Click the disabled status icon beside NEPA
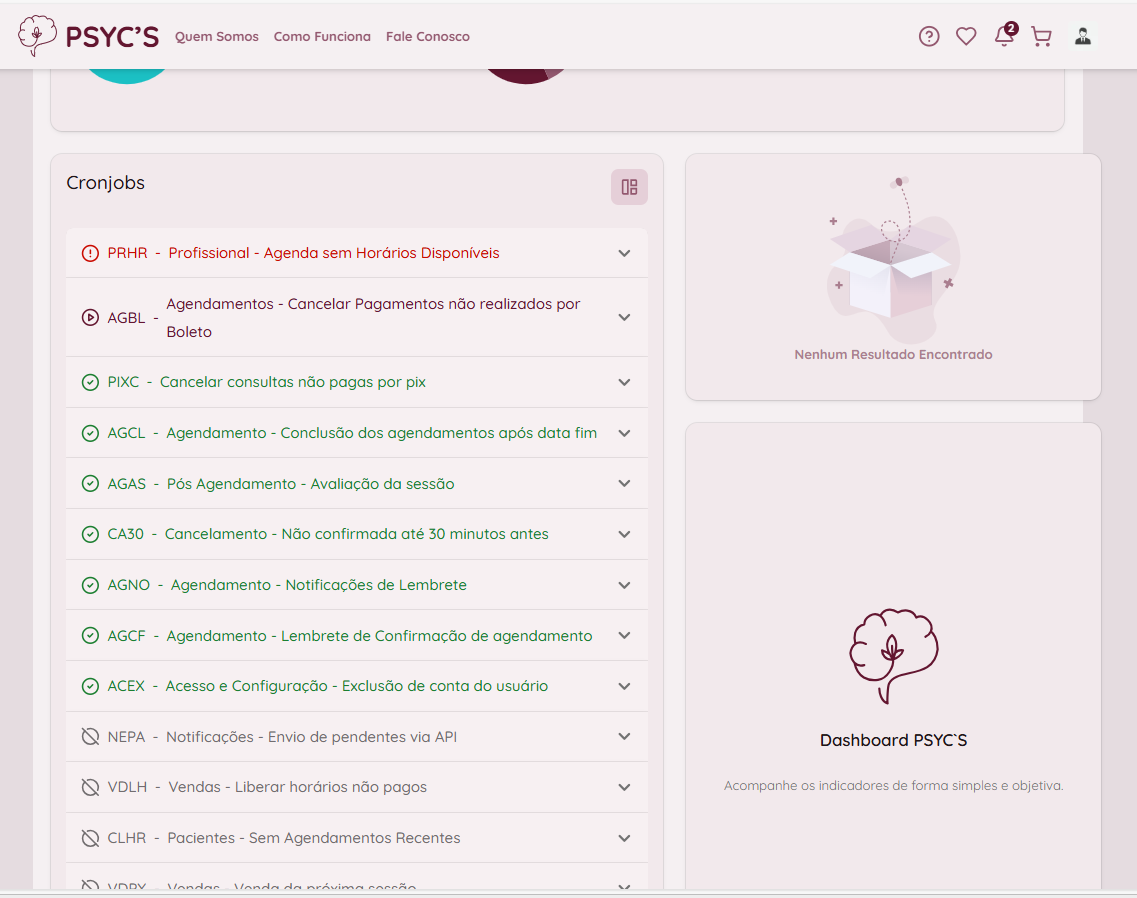1137x898 pixels. (90, 737)
